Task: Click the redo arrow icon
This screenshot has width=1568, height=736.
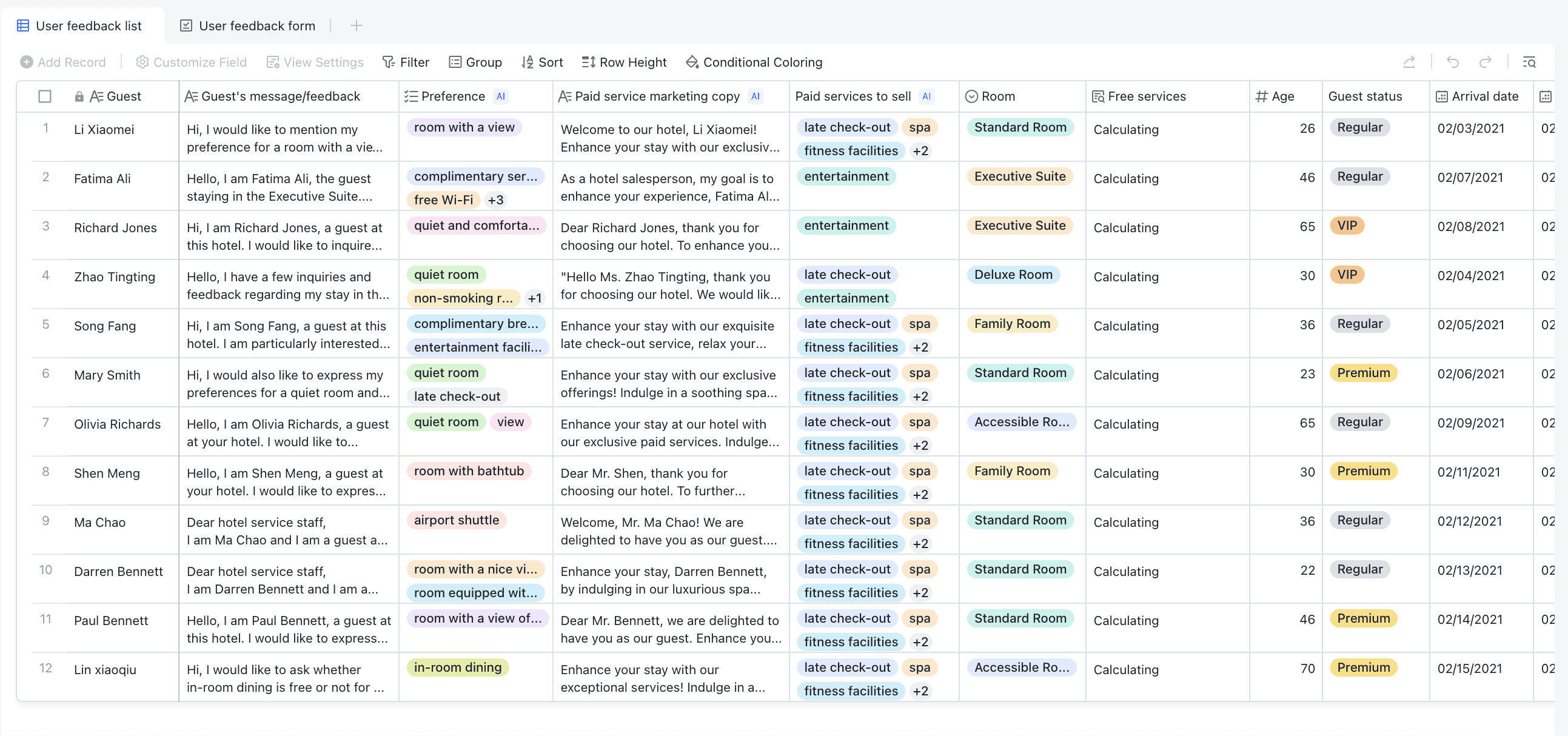Action: pos(1485,62)
